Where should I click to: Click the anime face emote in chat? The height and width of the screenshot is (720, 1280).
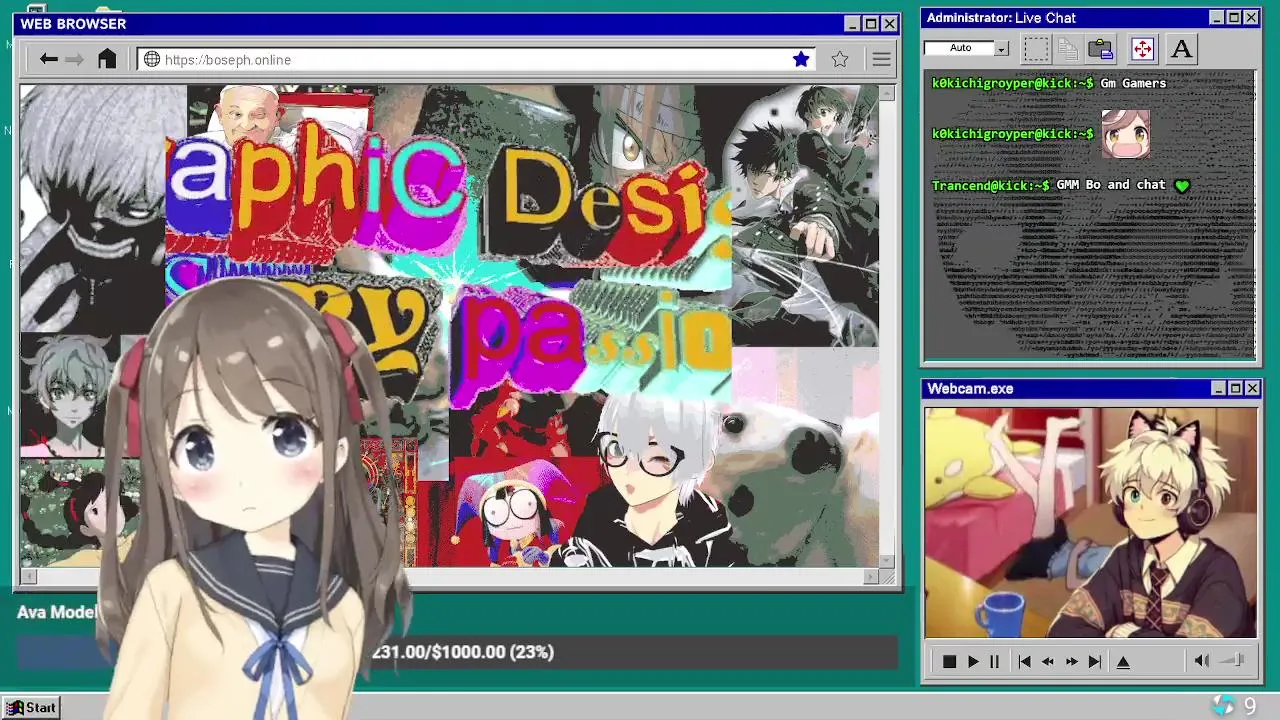tap(1125, 134)
